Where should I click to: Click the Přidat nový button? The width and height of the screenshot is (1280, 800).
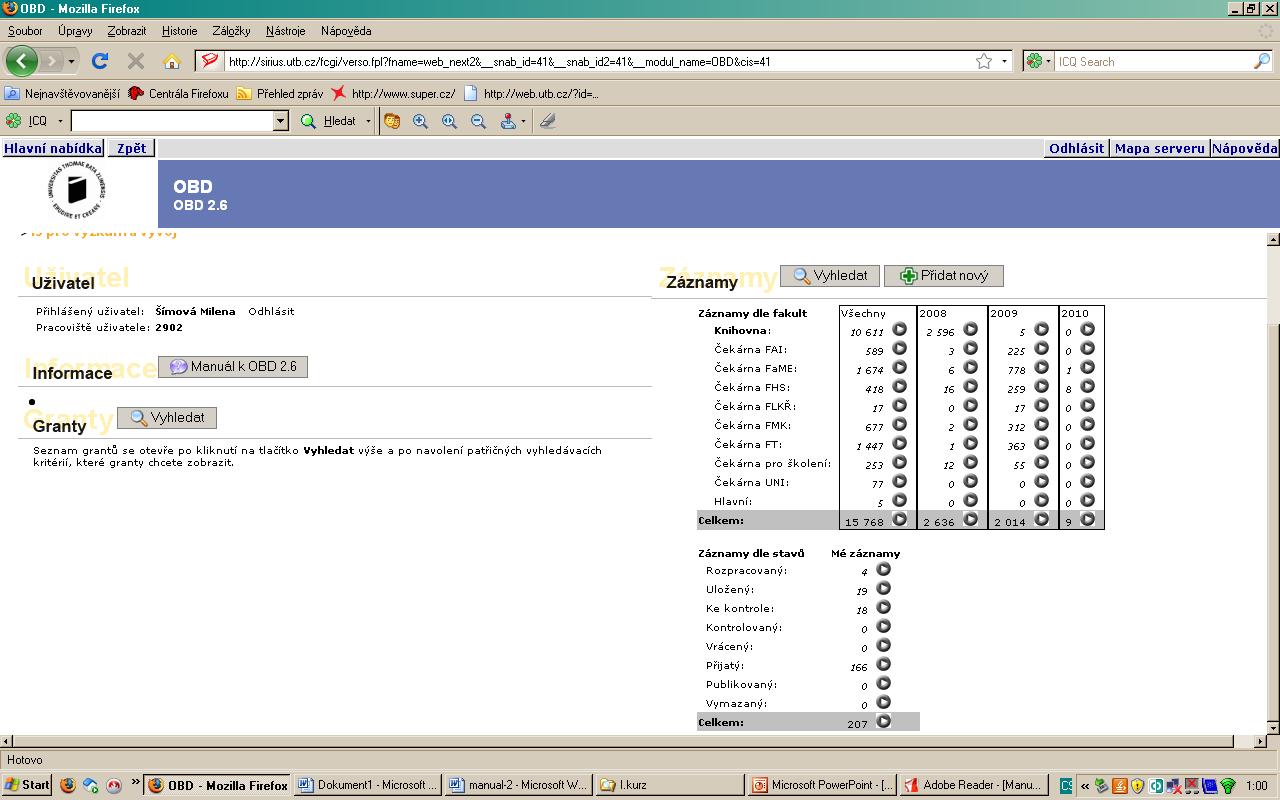[944, 275]
